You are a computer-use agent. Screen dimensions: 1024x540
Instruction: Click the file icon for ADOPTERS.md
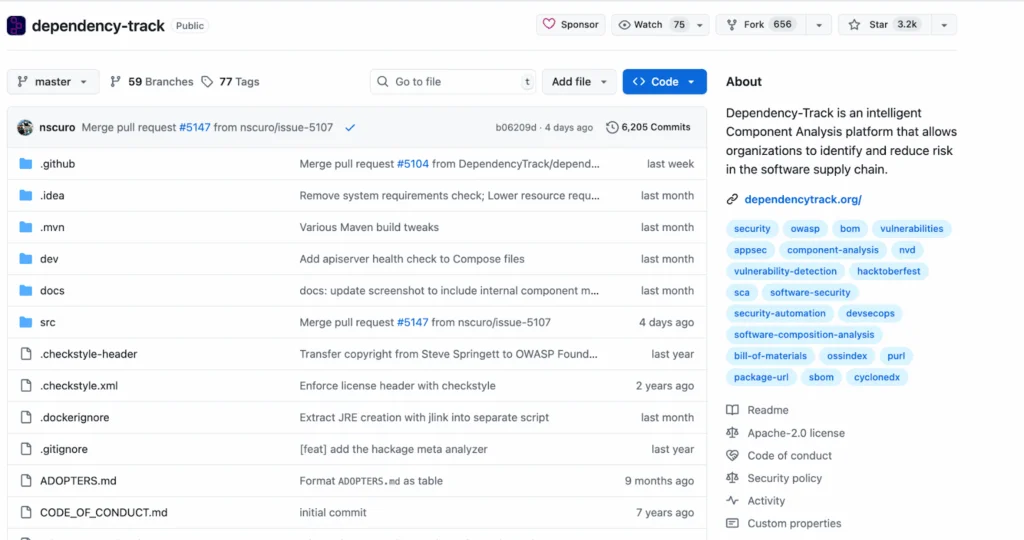[25, 481]
